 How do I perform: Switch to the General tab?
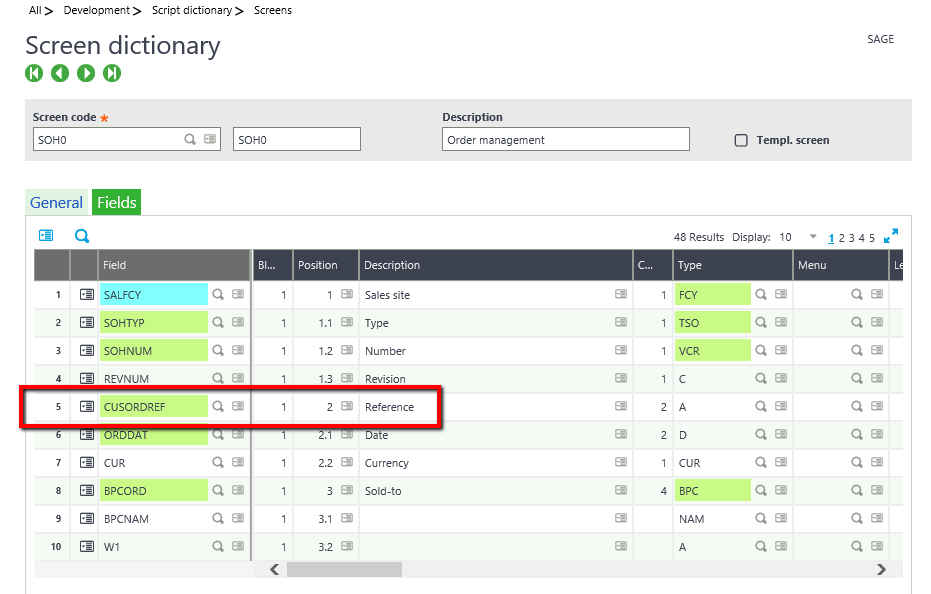click(56, 202)
